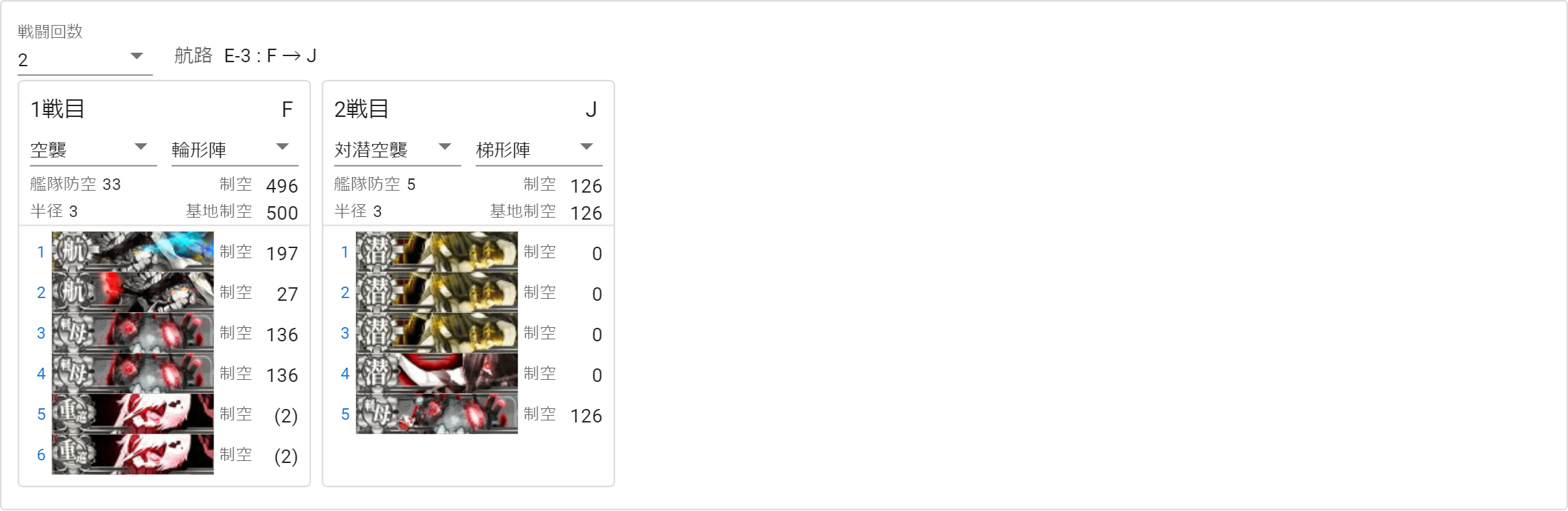Click the 2戦目 battle card heading

click(362, 109)
